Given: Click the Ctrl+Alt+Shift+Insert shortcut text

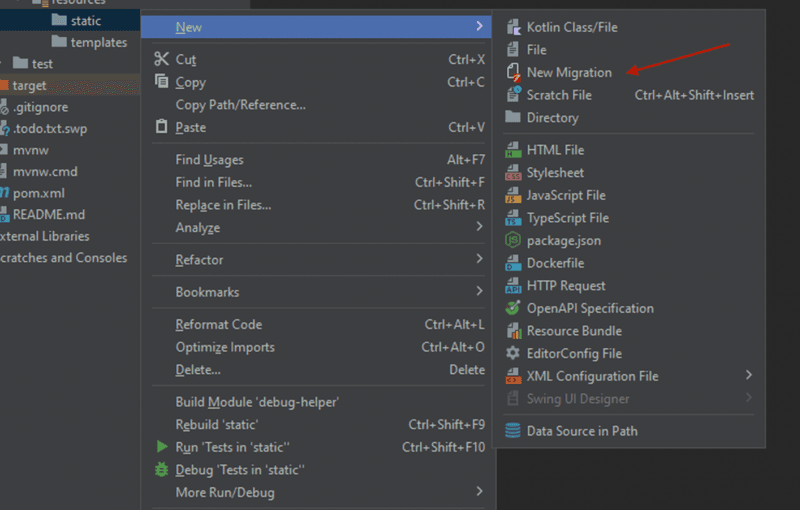Looking at the screenshot, I should (694, 95).
